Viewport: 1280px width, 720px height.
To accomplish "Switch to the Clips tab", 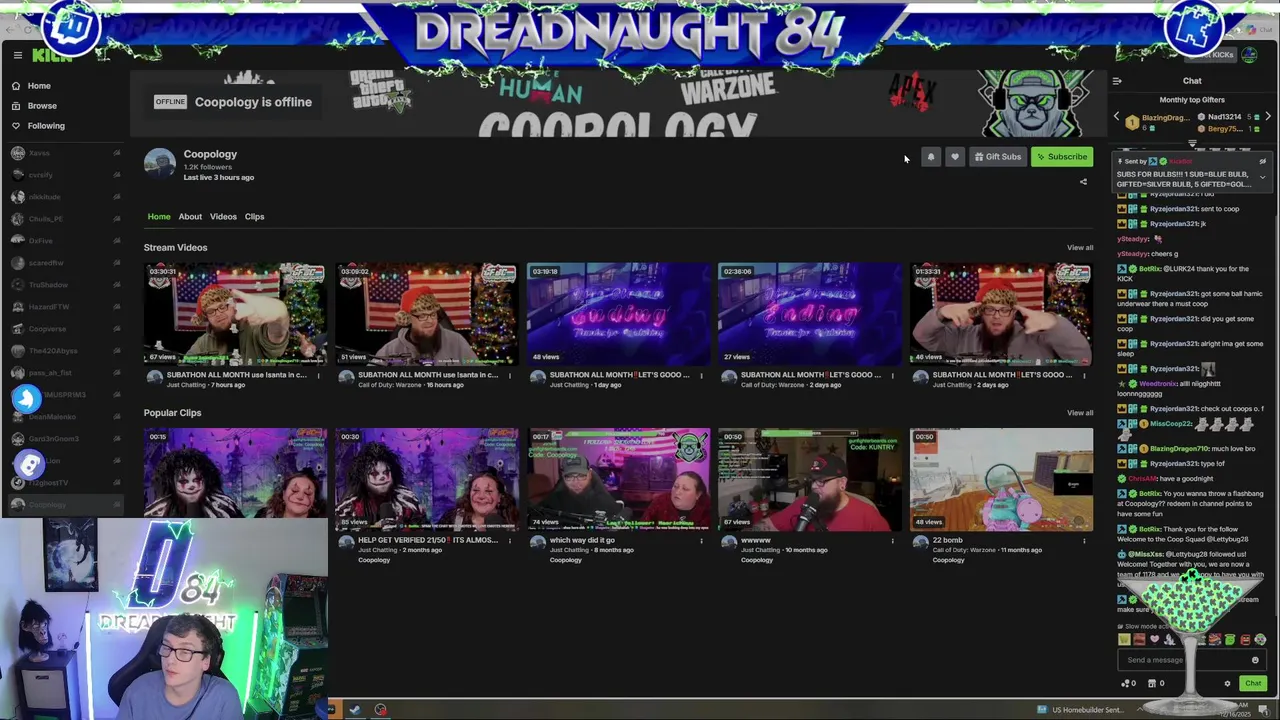I will click(255, 217).
